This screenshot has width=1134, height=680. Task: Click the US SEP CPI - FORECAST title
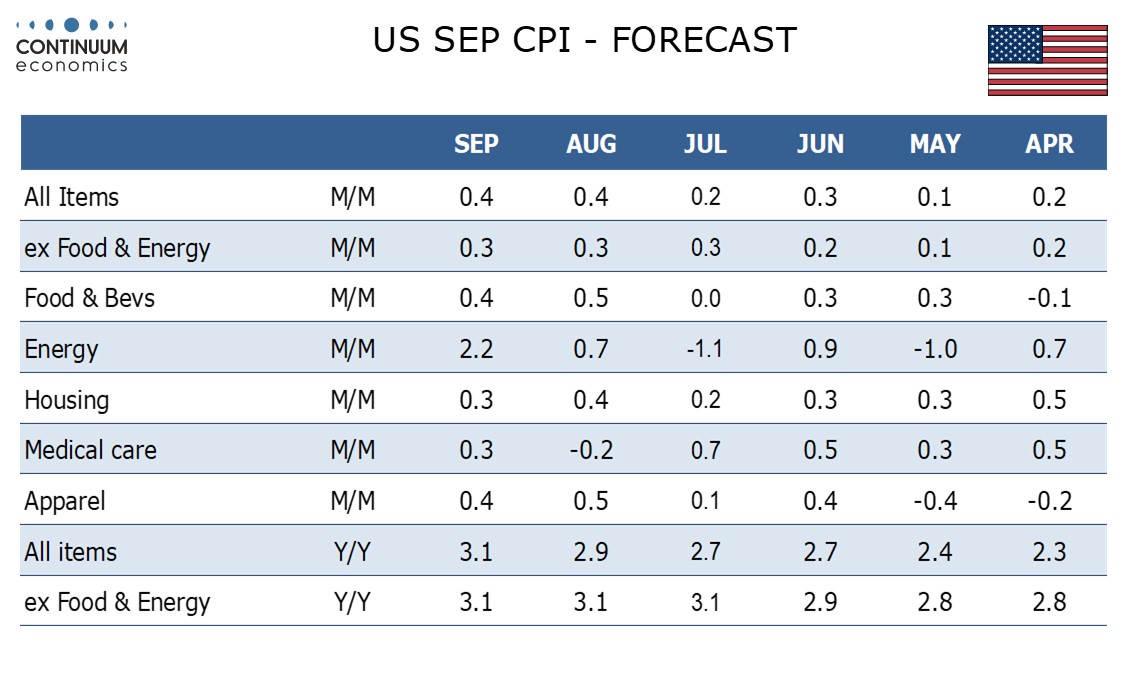coord(585,41)
